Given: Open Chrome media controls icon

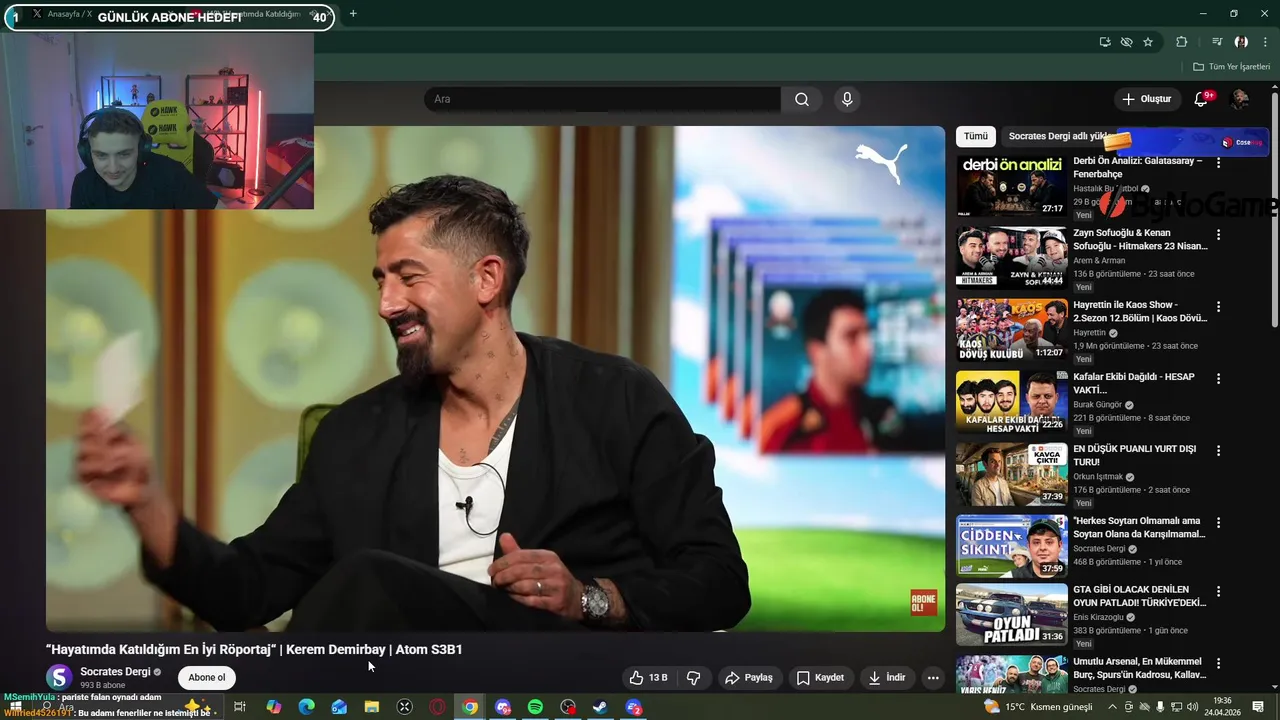Looking at the screenshot, I should click(1217, 42).
